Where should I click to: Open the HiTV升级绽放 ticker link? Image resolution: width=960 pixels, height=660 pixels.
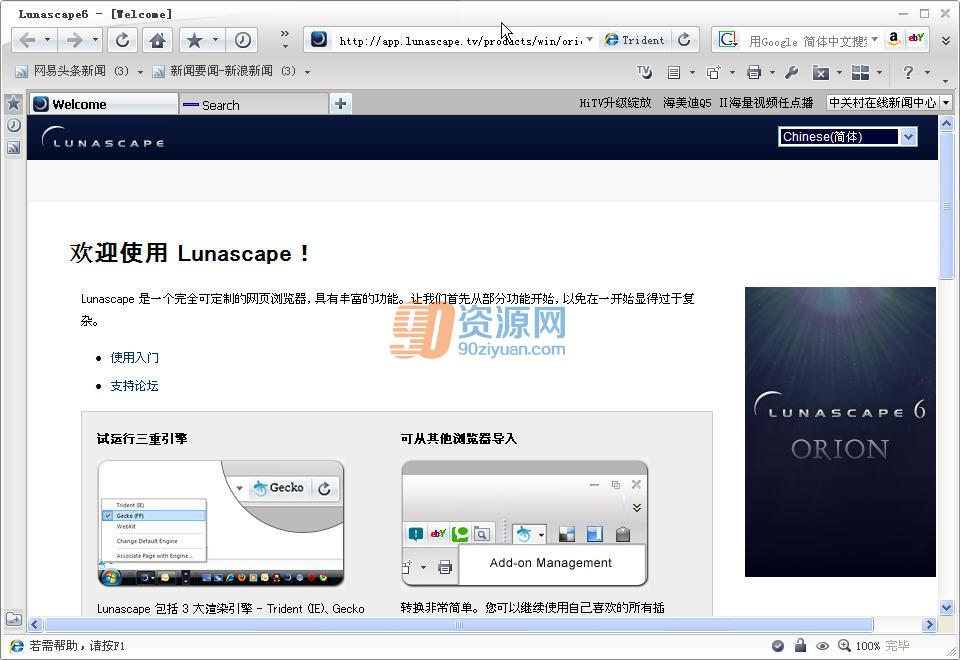(x=615, y=103)
